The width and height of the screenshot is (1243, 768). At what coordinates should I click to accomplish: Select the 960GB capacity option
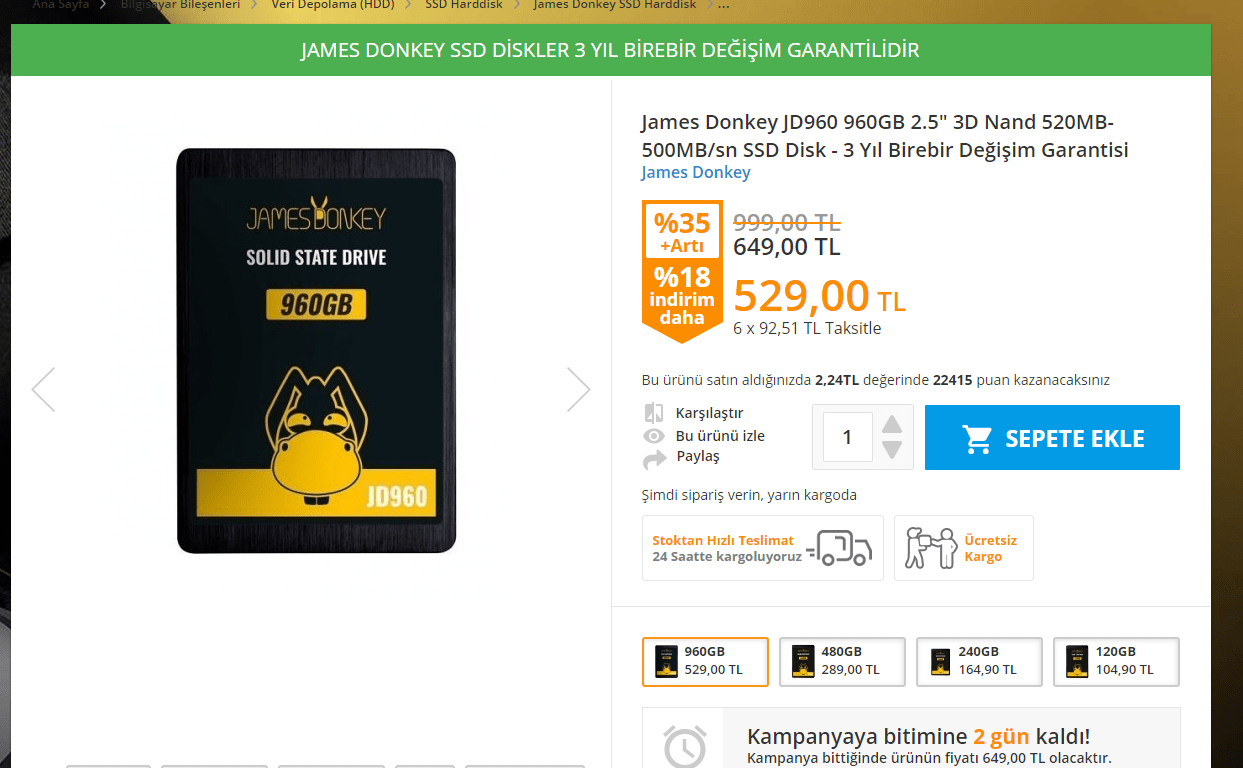(x=705, y=662)
